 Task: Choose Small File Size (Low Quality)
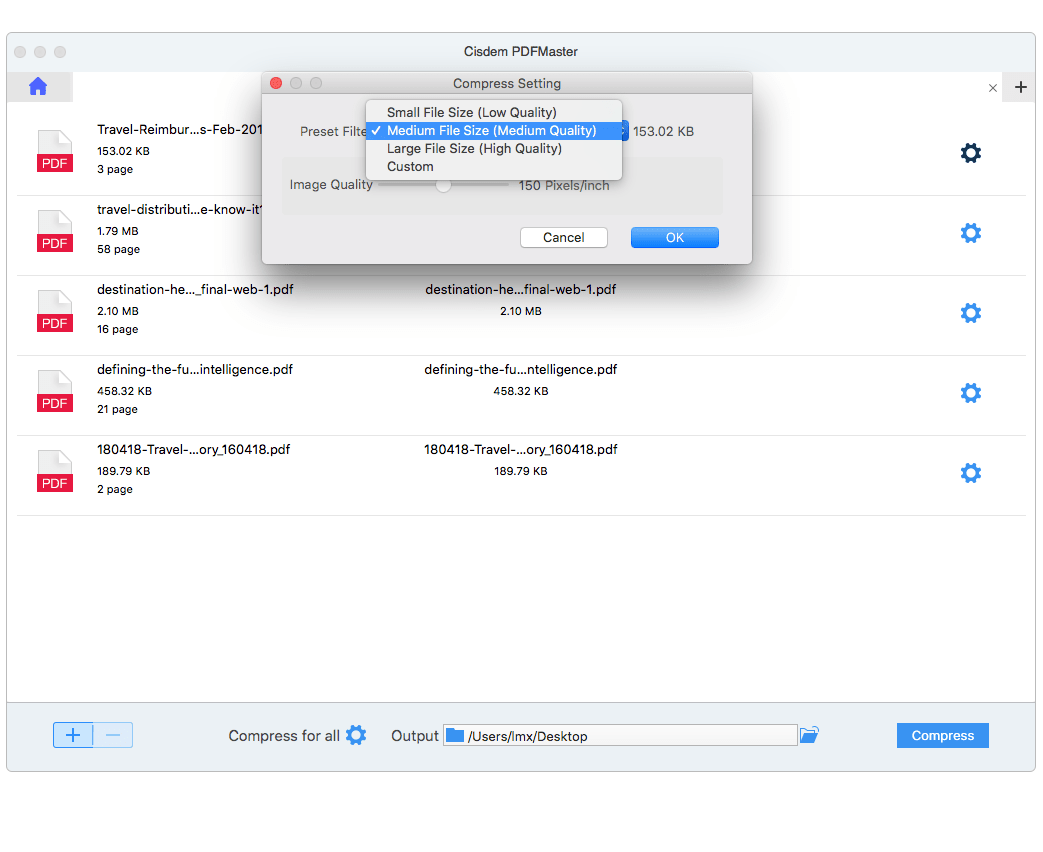[x=494, y=112]
